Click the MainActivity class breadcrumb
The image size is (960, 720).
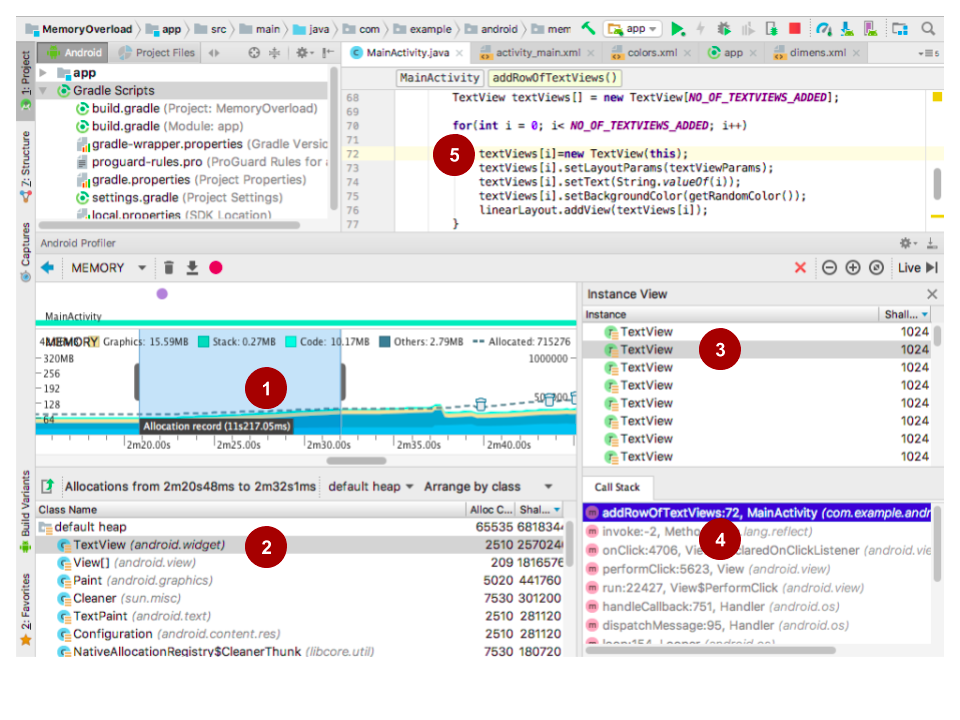439,78
